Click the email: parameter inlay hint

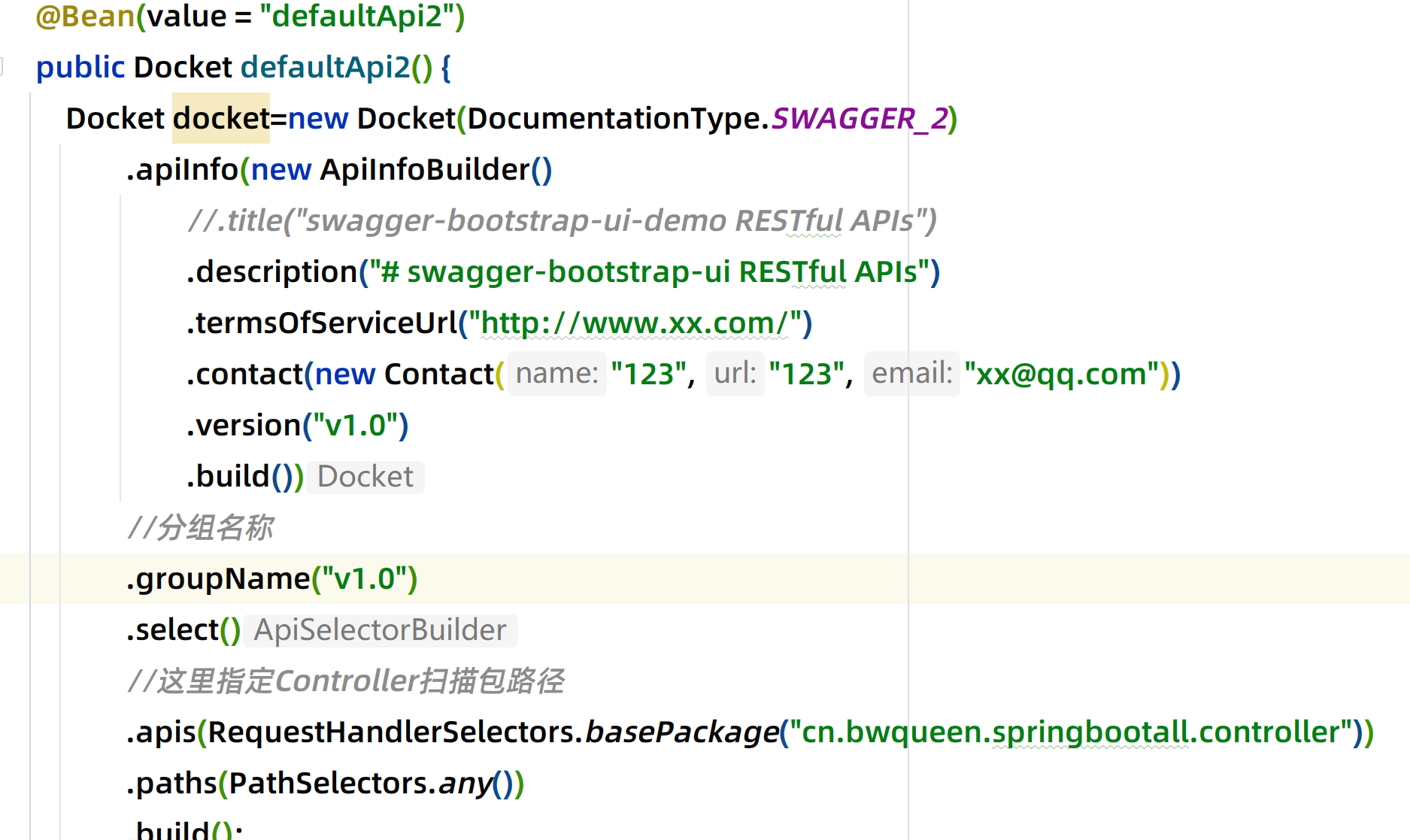911,374
